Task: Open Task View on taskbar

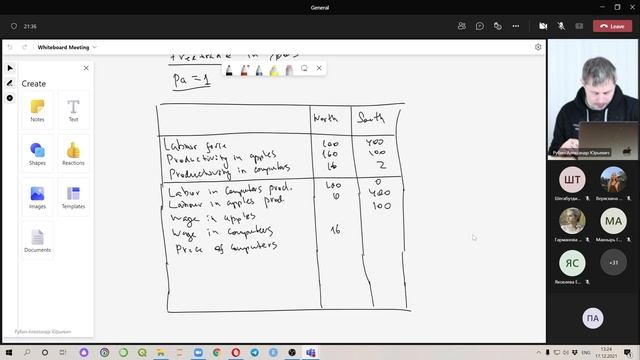Action: click(62, 352)
